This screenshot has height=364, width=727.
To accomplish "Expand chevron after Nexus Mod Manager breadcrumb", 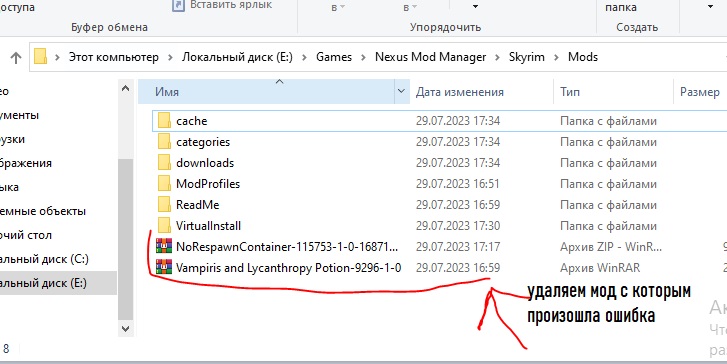I will pyautogui.click(x=497, y=57).
